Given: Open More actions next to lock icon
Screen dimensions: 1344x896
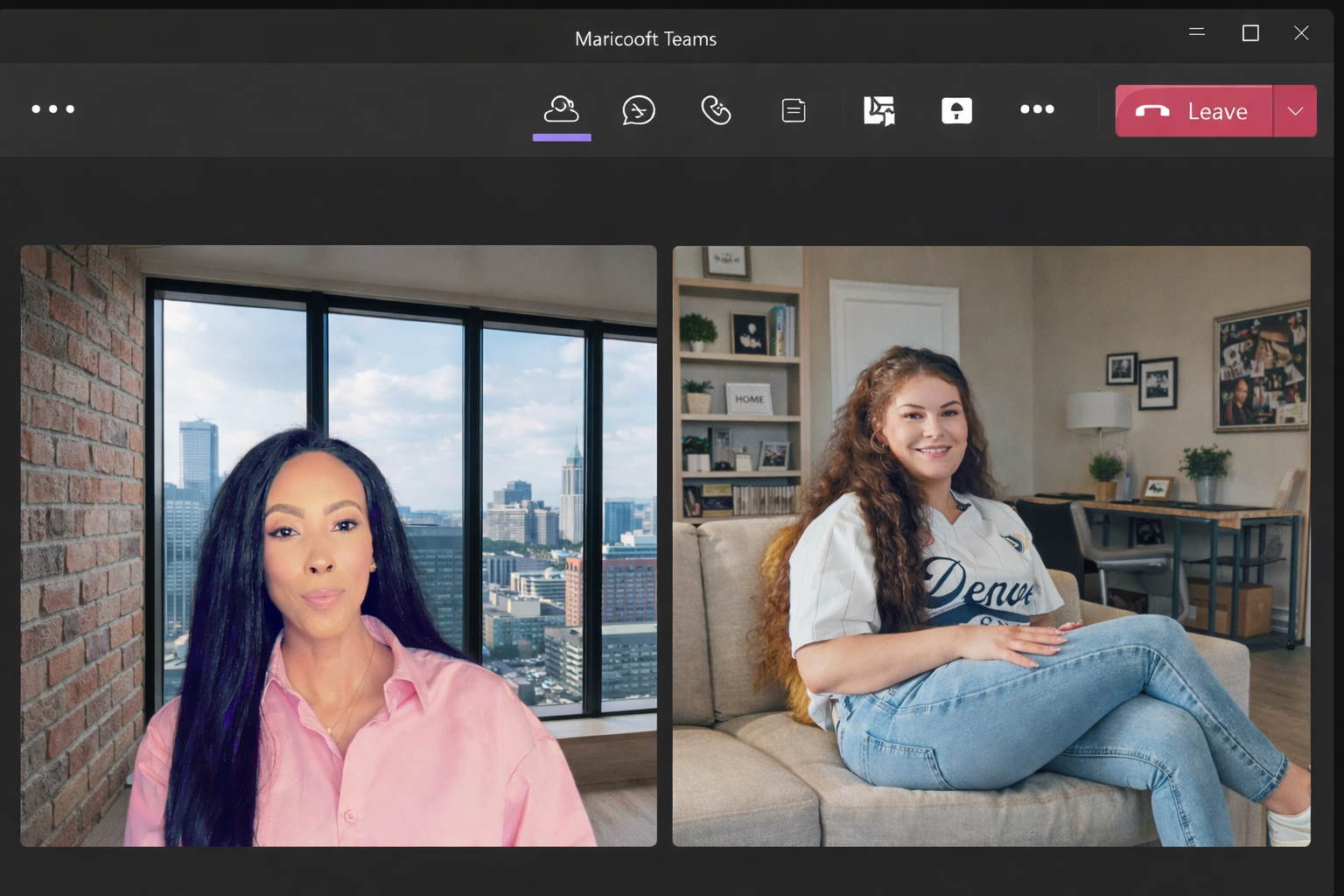Looking at the screenshot, I should coord(1037,109).
